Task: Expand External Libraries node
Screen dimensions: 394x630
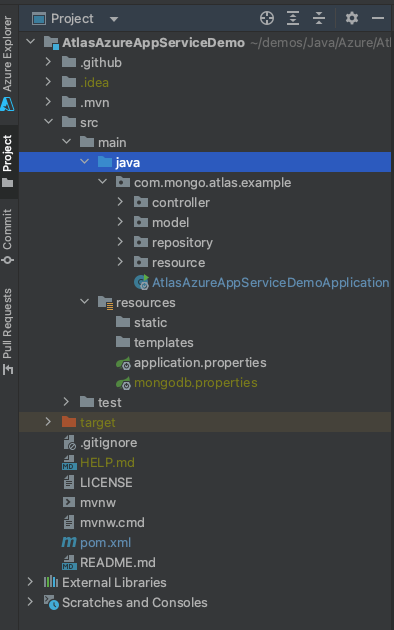Action: pos(30,581)
